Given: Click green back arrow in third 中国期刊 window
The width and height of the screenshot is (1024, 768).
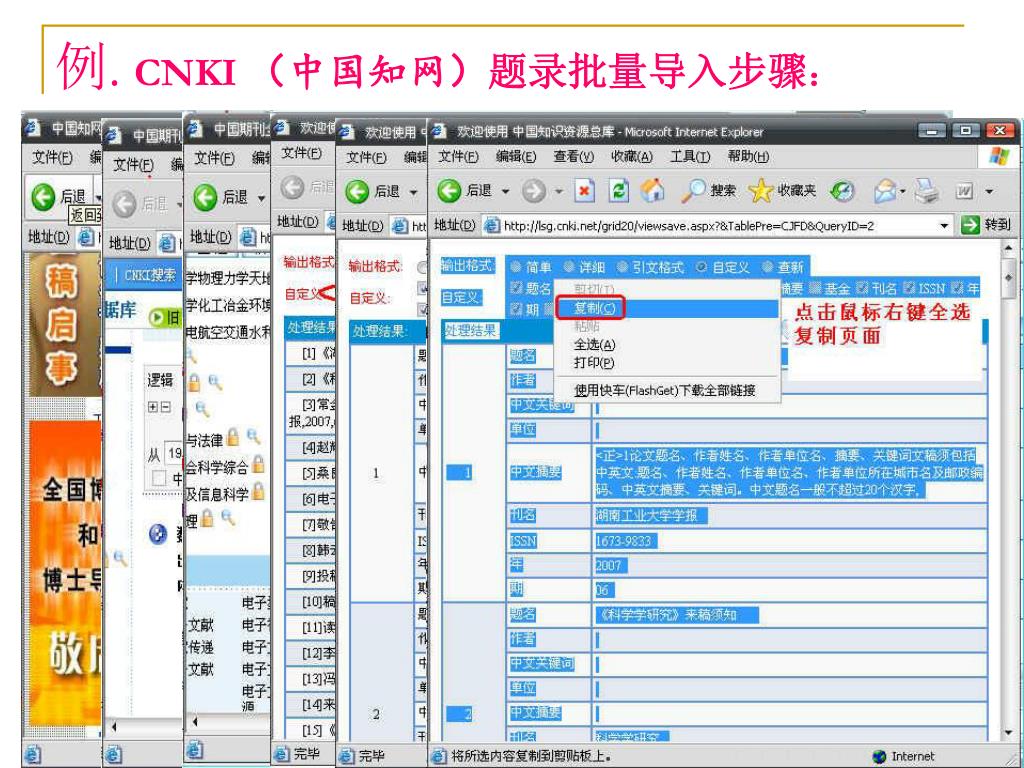Looking at the screenshot, I should point(205,197).
